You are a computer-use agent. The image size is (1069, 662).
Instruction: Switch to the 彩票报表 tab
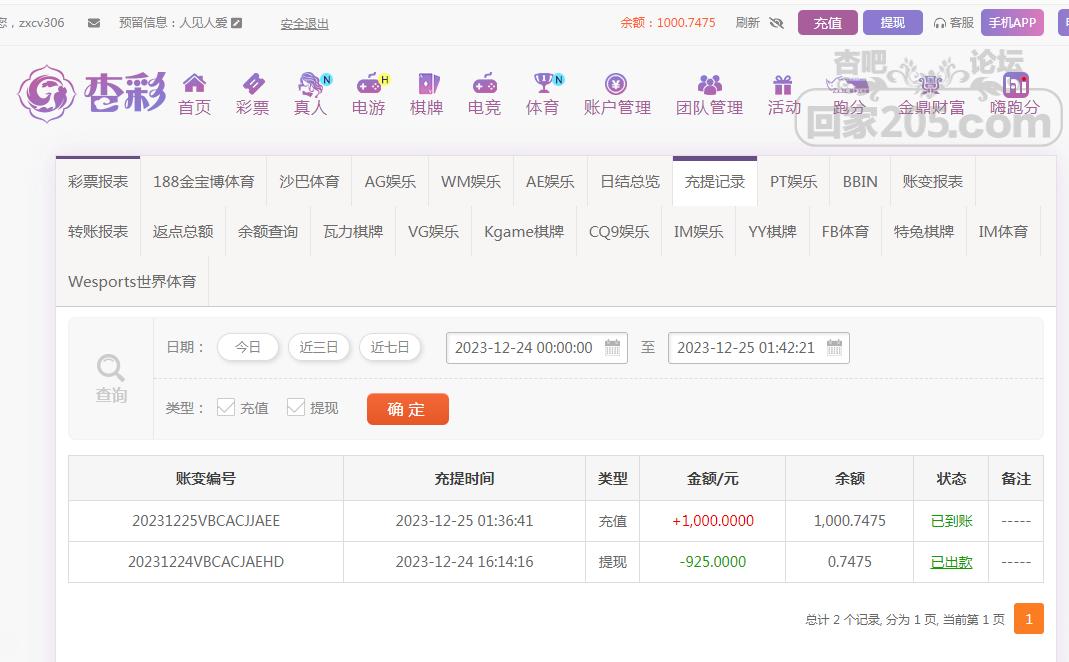[x=98, y=181]
